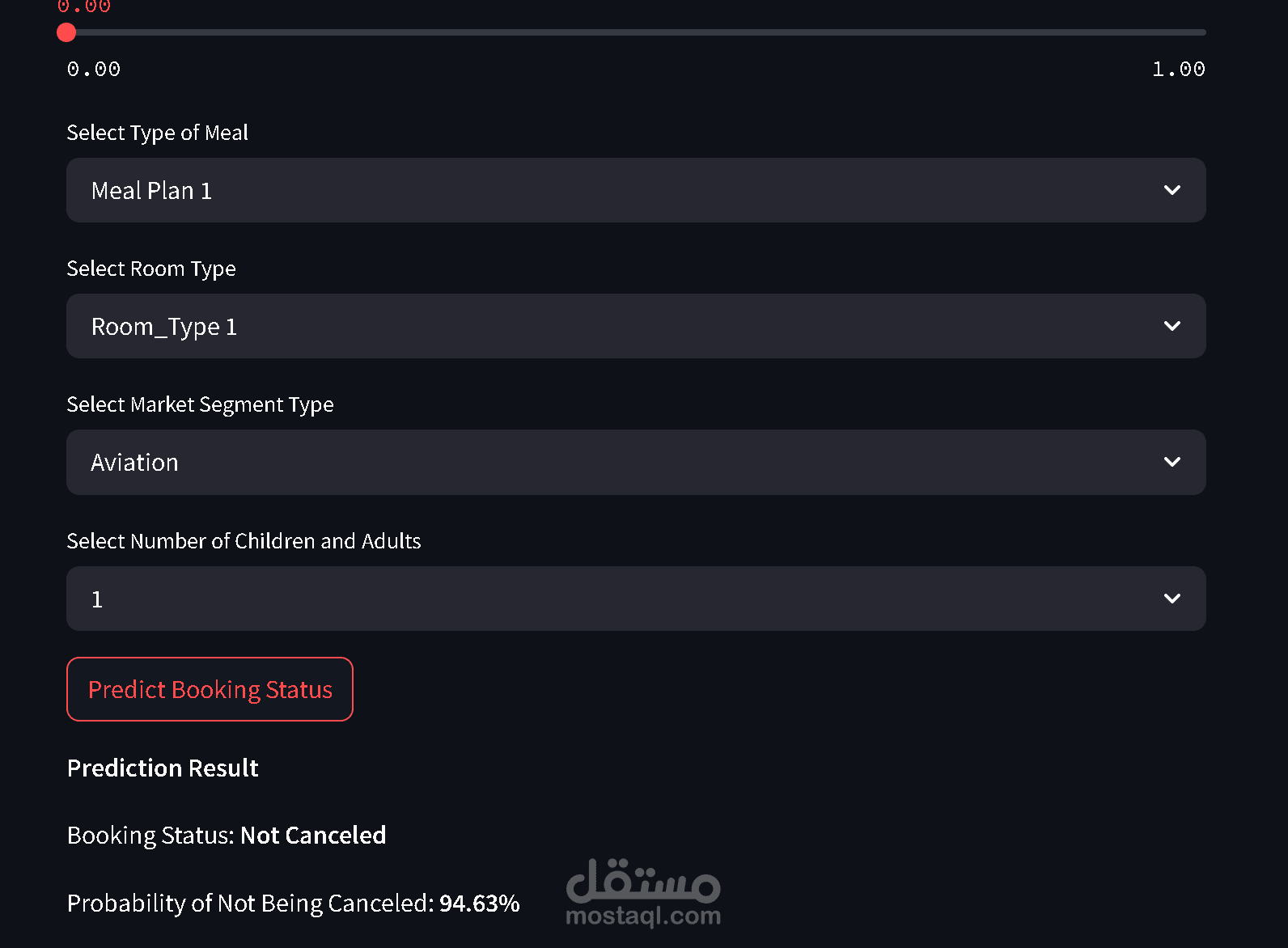Click the chevron icon in the Children and Adults dropdown
The height and width of the screenshot is (948, 1288).
click(x=1171, y=599)
